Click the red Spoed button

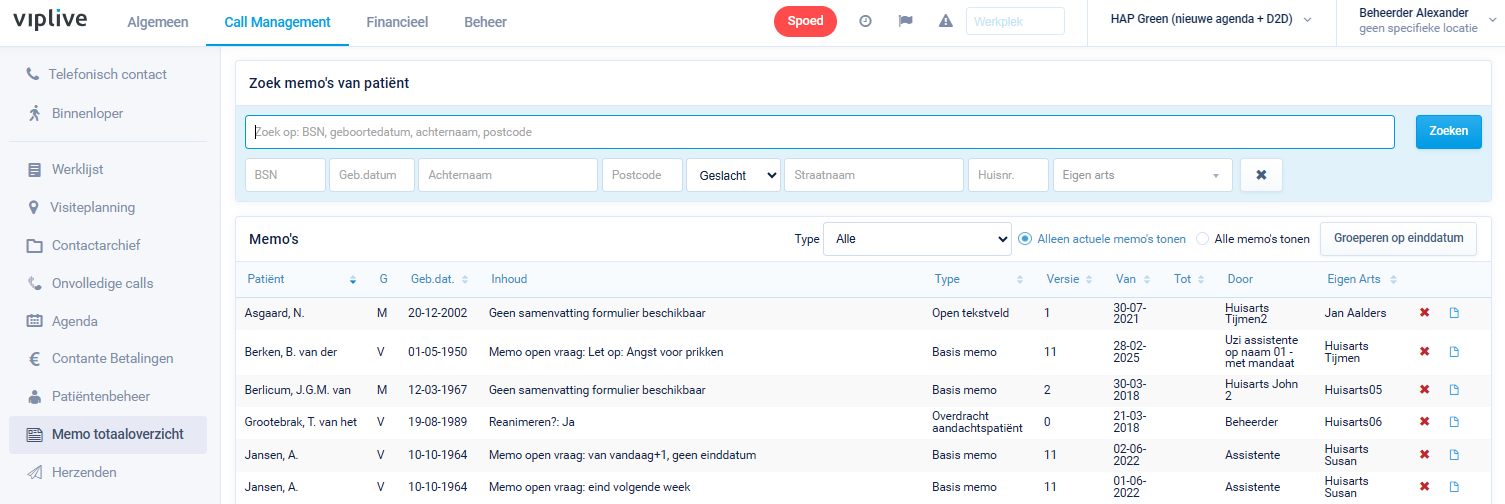click(x=805, y=22)
